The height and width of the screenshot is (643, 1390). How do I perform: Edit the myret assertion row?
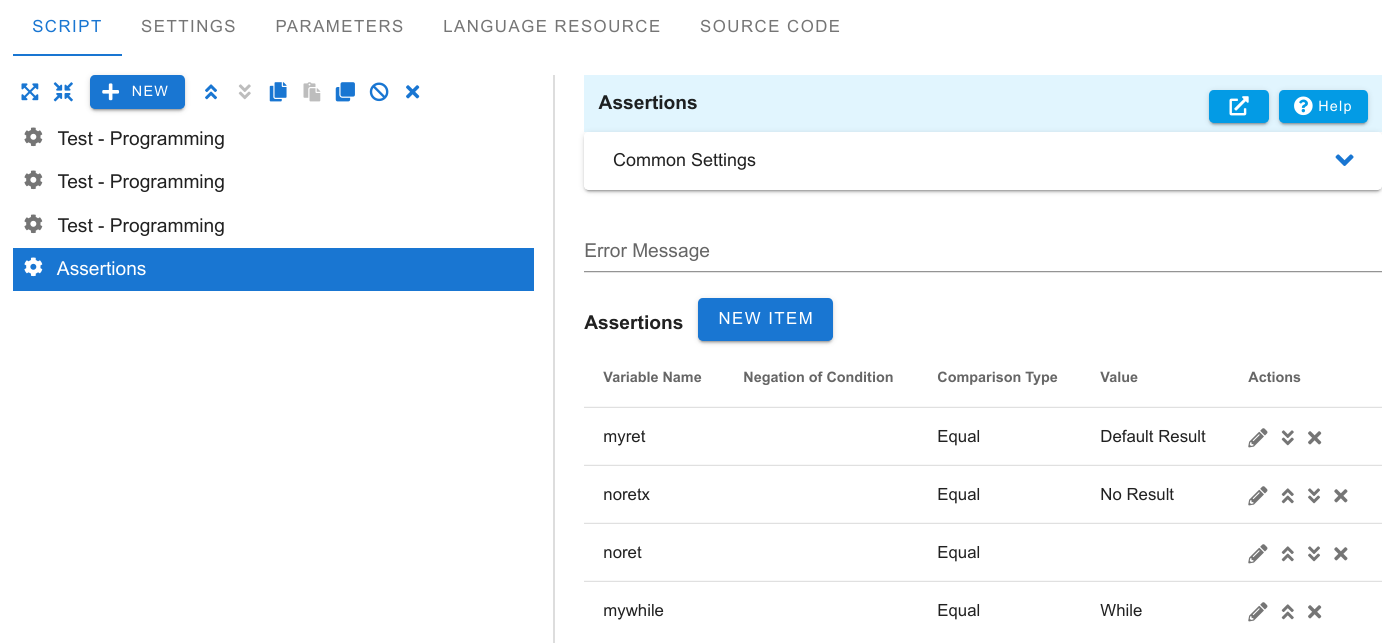[1258, 437]
